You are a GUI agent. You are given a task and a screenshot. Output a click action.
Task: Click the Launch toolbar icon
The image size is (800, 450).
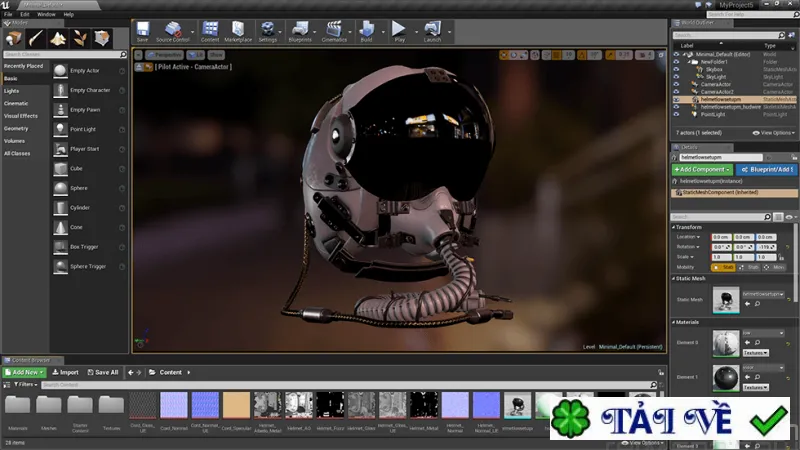click(432, 31)
